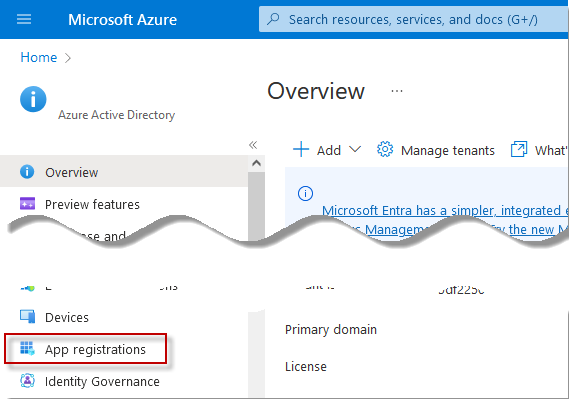This screenshot has height=399, width=569.
Task: Click the Preview features purple icon
Action: (27, 203)
